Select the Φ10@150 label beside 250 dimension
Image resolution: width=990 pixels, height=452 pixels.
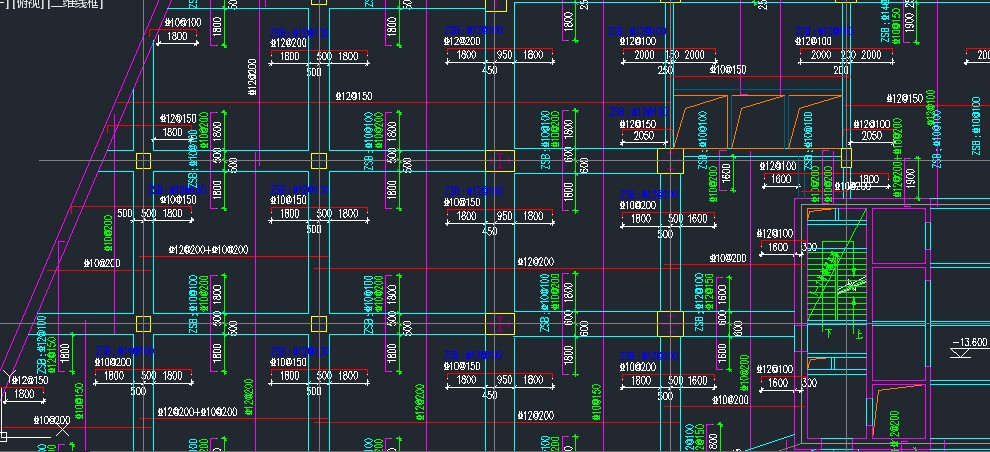coord(728,69)
